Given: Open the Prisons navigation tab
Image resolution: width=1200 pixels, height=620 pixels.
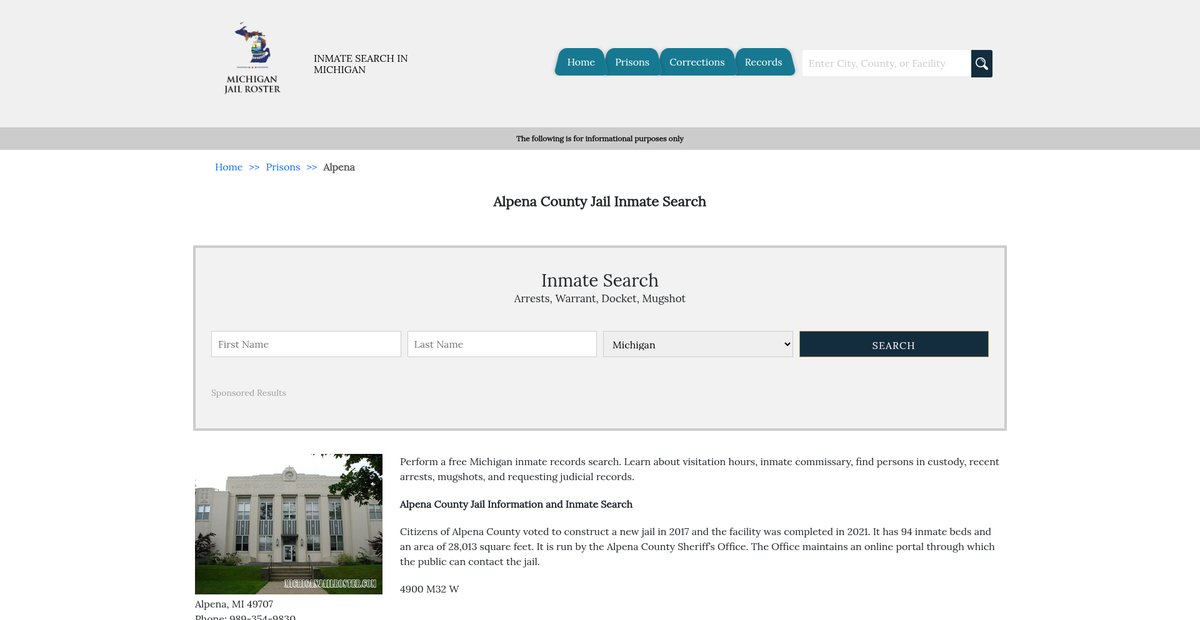Looking at the screenshot, I should 632,62.
